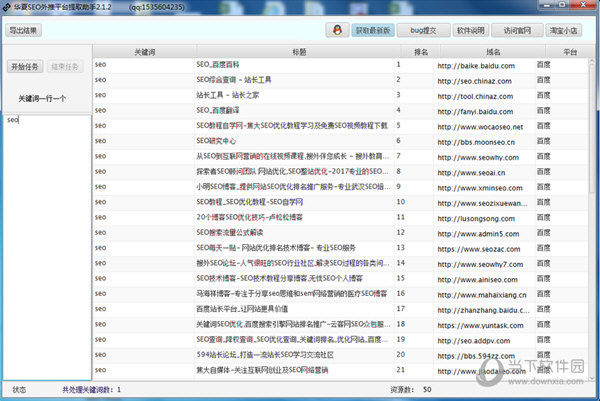Sort by 排名 column header
This screenshot has height=401, width=600.
(421, 52)
